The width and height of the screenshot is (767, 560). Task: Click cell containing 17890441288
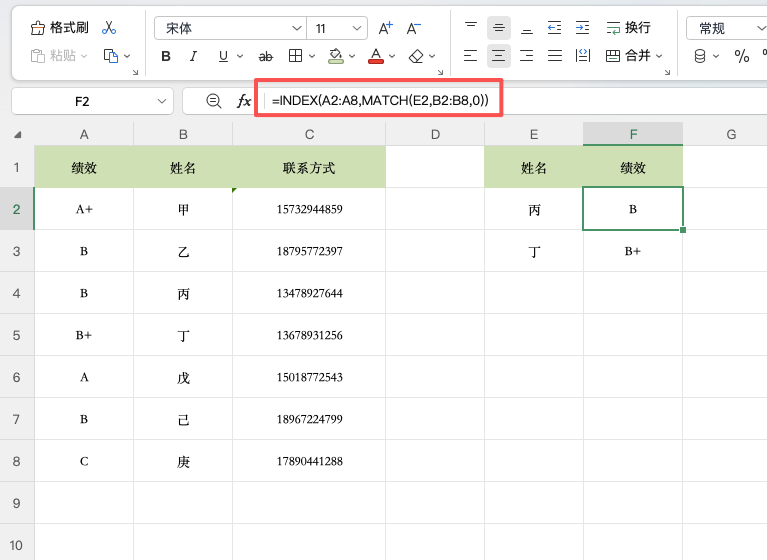coord(309,461)
